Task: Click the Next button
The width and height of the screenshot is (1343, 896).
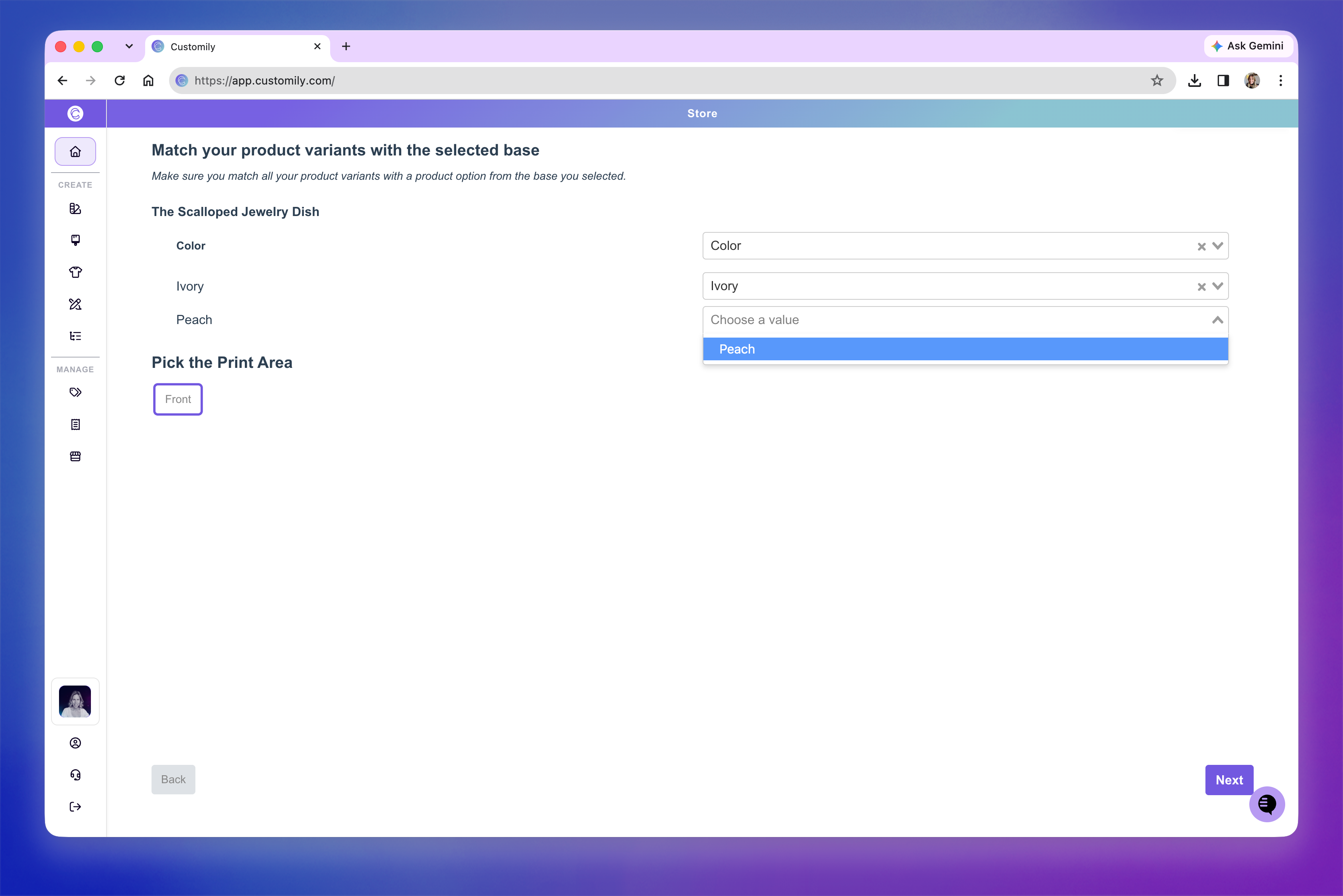Action: [1229, 780]
